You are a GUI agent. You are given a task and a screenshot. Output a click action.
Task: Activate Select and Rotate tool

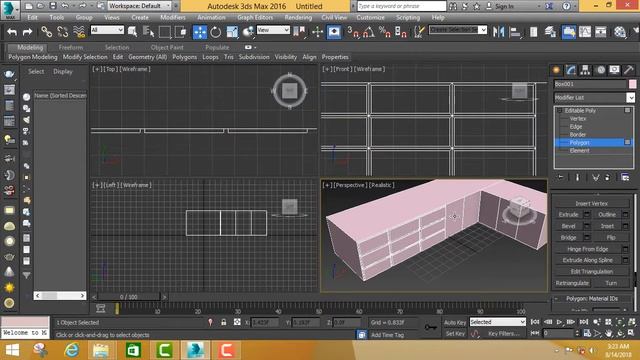coord(216,32)
